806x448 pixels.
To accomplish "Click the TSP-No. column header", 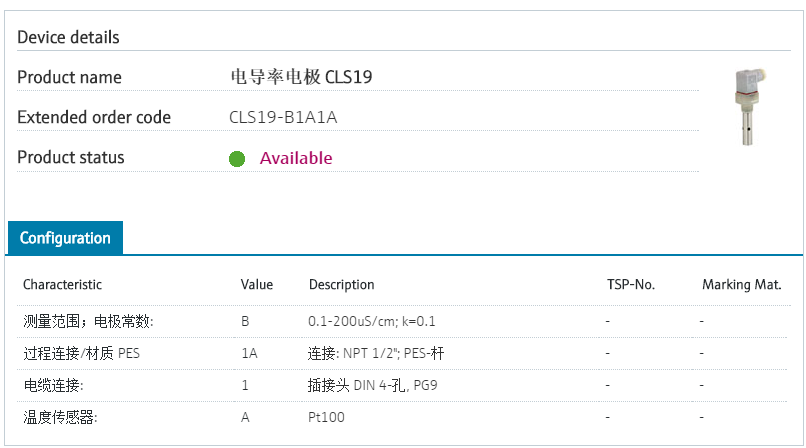I will pos(631,285).
